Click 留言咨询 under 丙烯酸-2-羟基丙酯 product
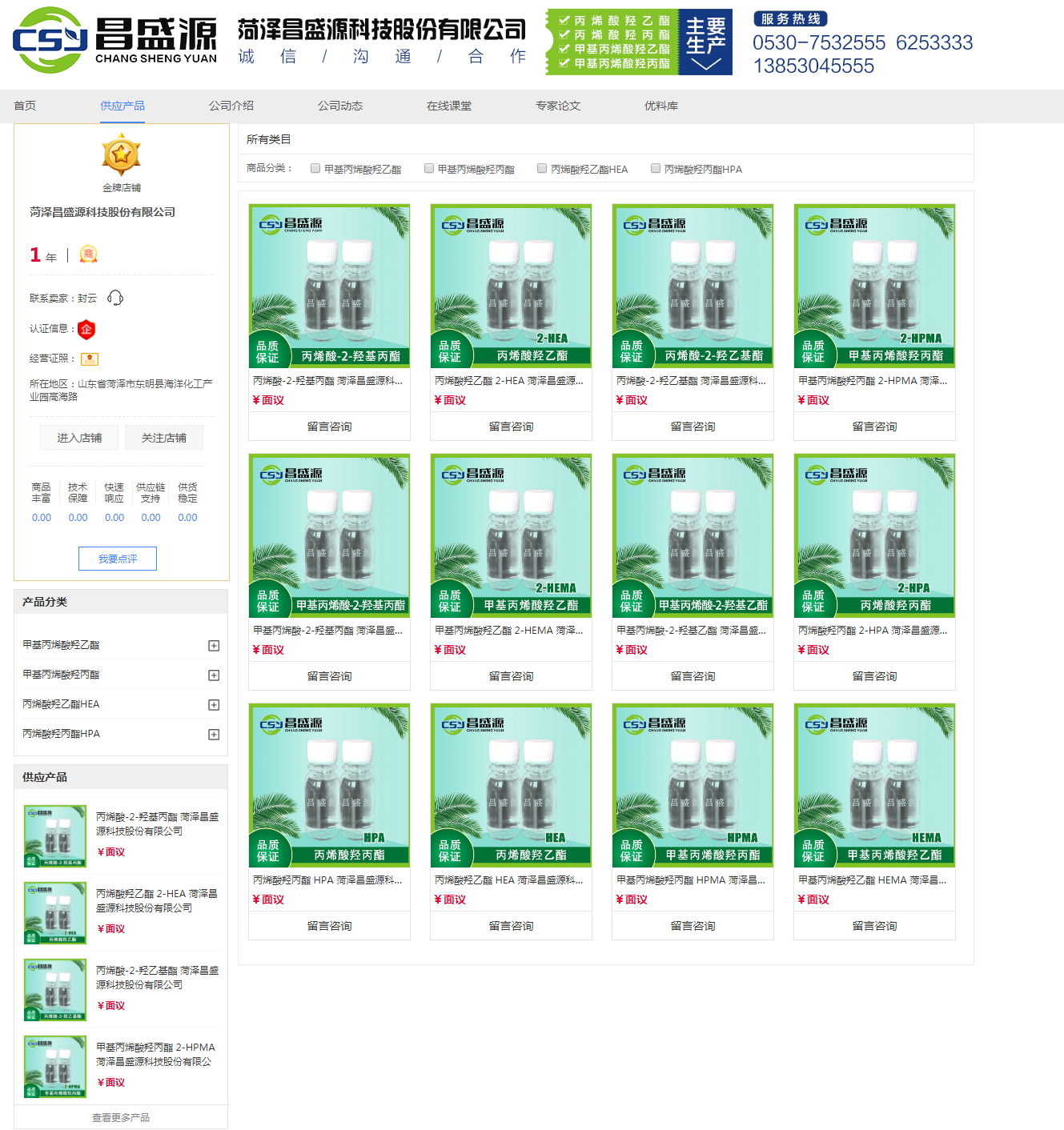Viewport: 1064px width, 1130px height. (330, 427)
